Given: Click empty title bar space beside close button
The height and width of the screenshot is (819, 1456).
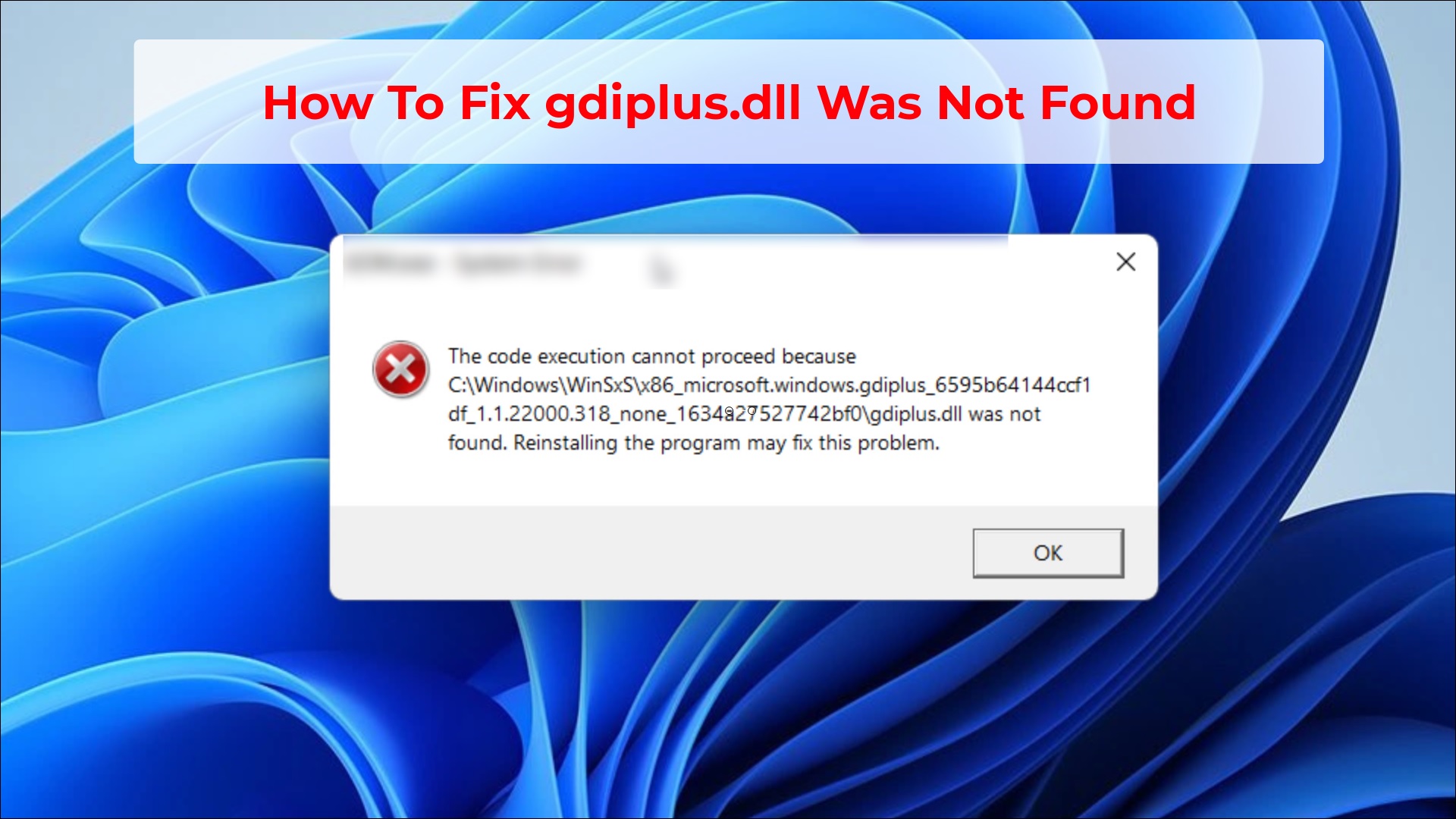Looking at the screenshot, I should [1054, 262].
